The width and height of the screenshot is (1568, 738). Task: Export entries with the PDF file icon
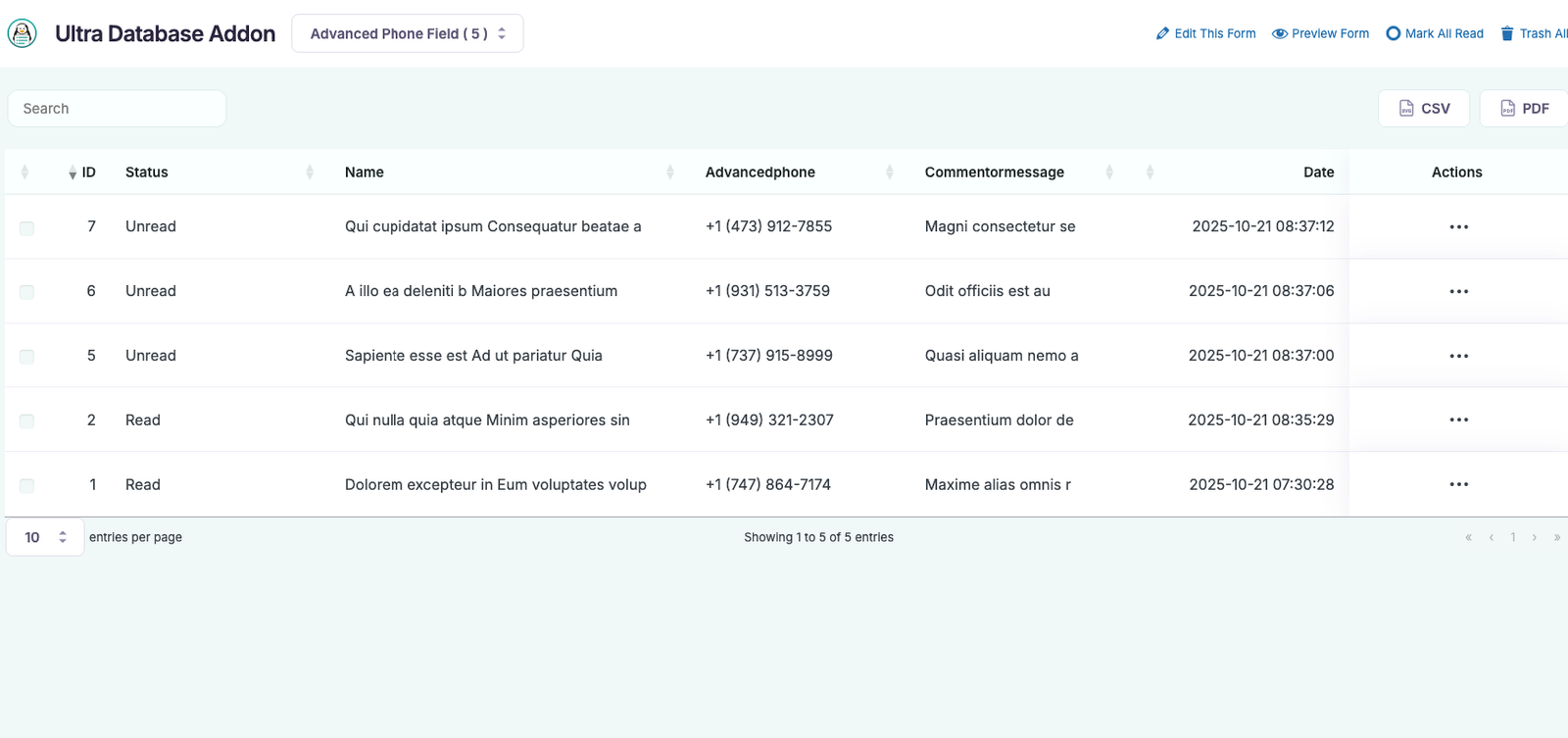[1507, 108]
